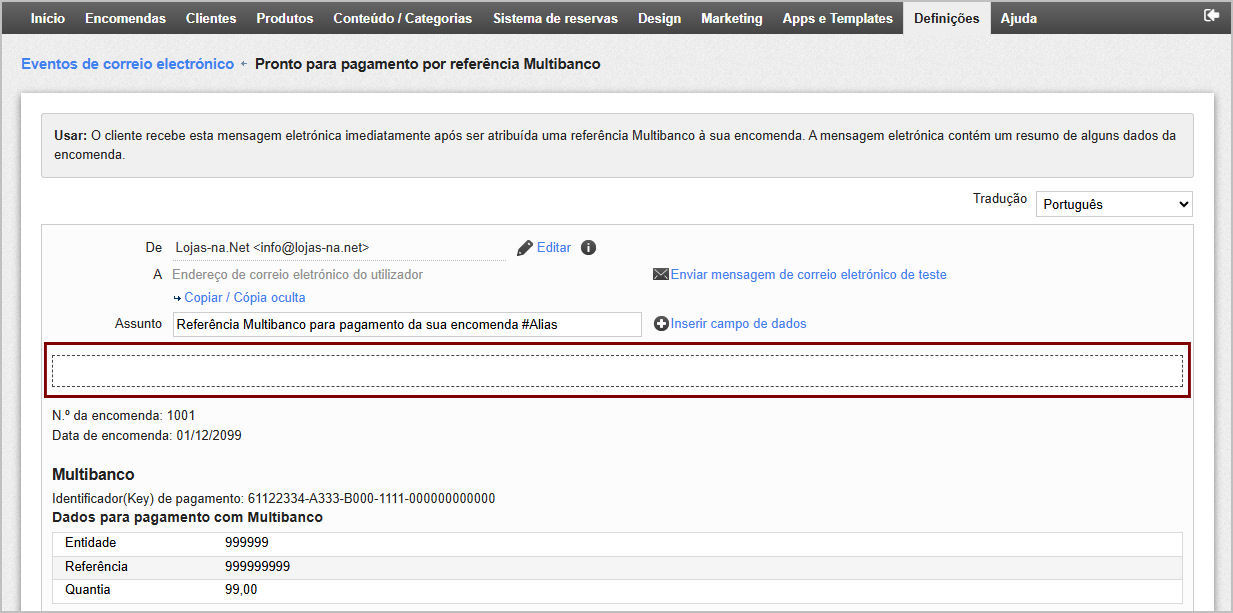Click the info icon next to Editar
The image size is (1233, 613).
588,248
